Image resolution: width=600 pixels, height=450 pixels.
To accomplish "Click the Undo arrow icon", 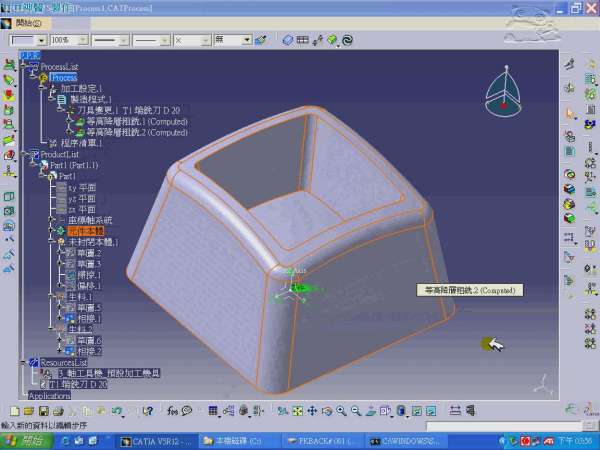I will pyautogui.click(x=117, y=411).
